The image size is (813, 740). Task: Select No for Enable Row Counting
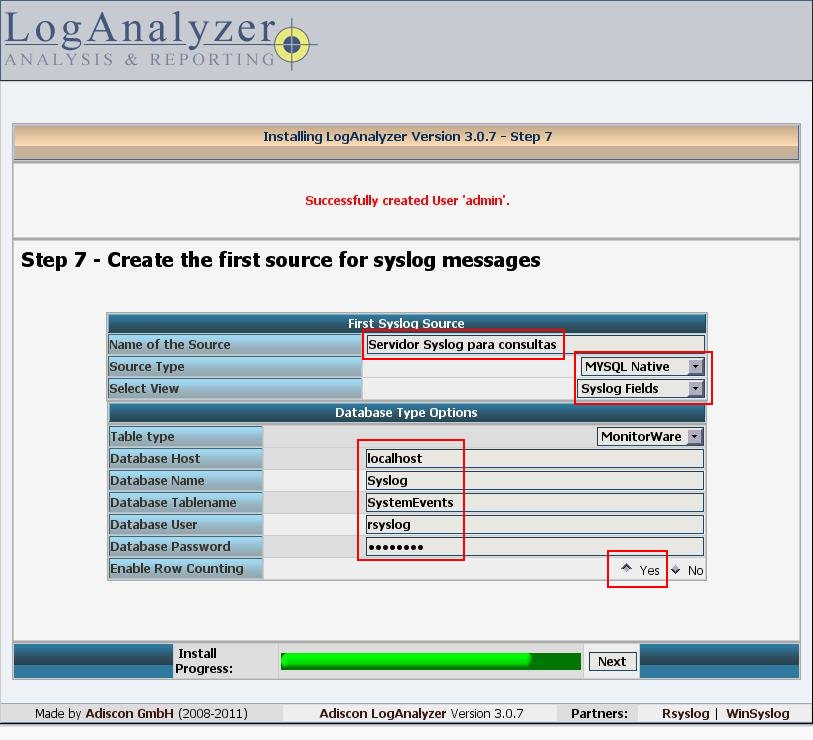tap(676, 570)
